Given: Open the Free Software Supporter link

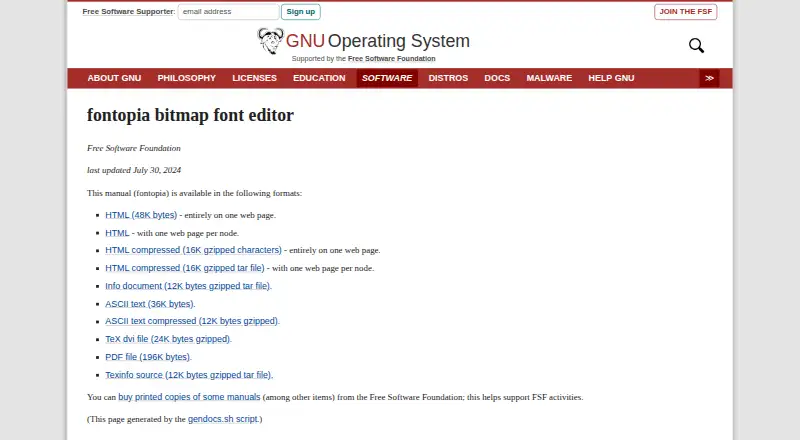Looking at the screenshot, I should click(128, 12).
